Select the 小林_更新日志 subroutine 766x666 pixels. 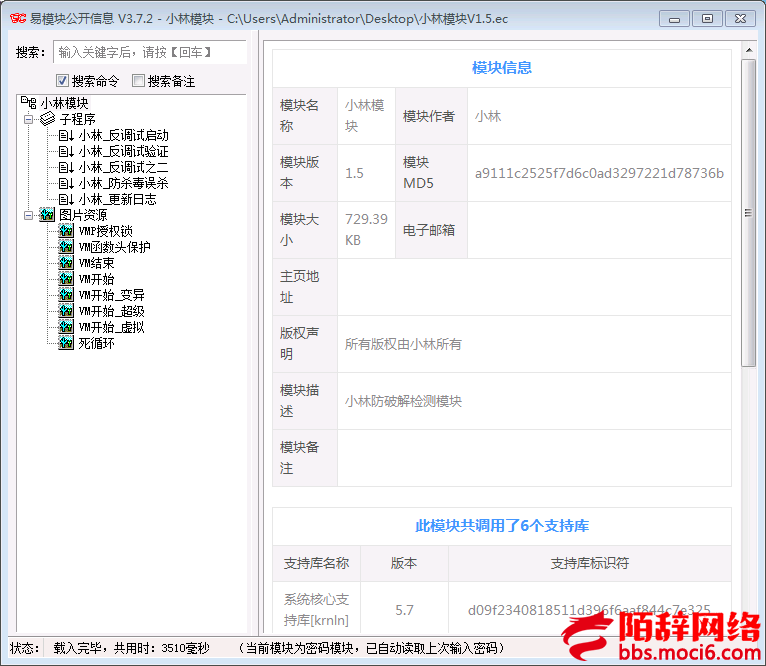118,199
